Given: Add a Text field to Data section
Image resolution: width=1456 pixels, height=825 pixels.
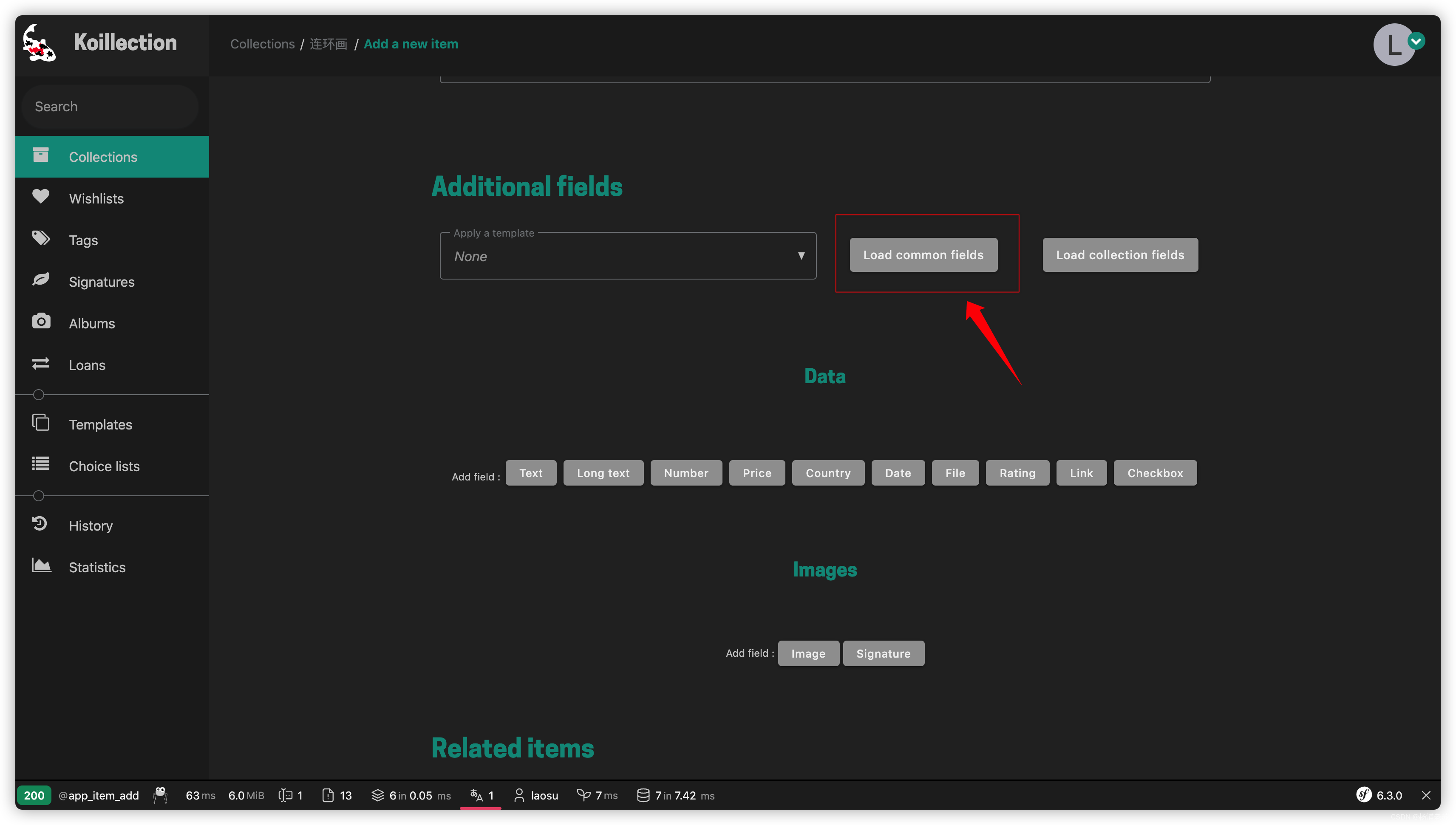Looking at the screenshot, I should point(531,472).
